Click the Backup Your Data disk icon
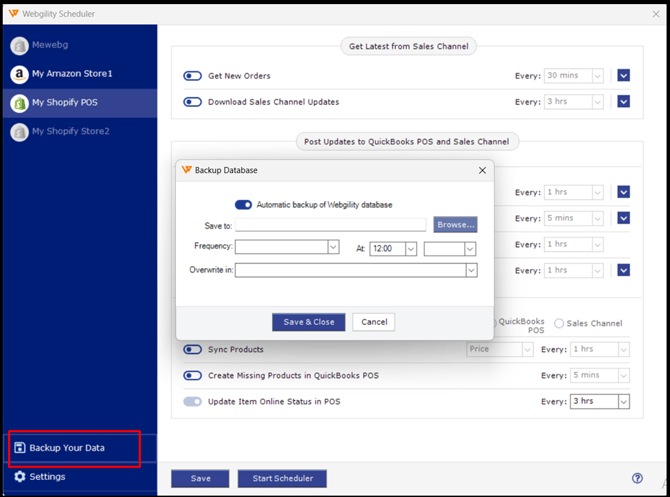This screenshot has height=497, width=670. point(19,448)
